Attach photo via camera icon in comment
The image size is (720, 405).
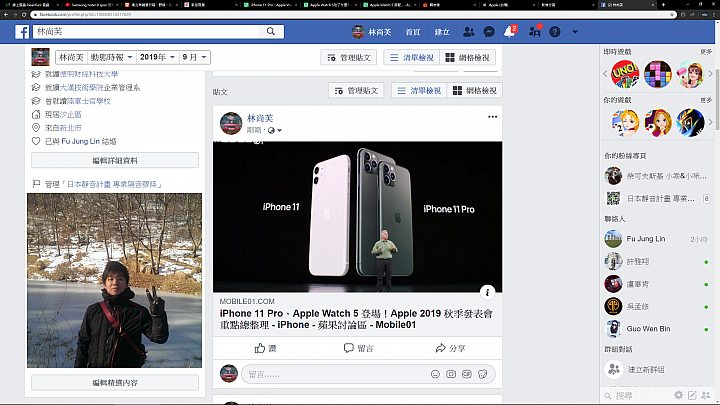tap(451, 374)
